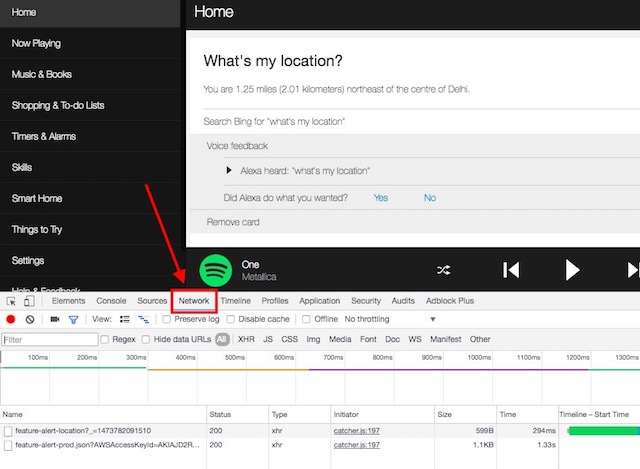This screenshot has height=469, width=640.
Task: Toggle the device toolbar icon
Action: point(29,301)
